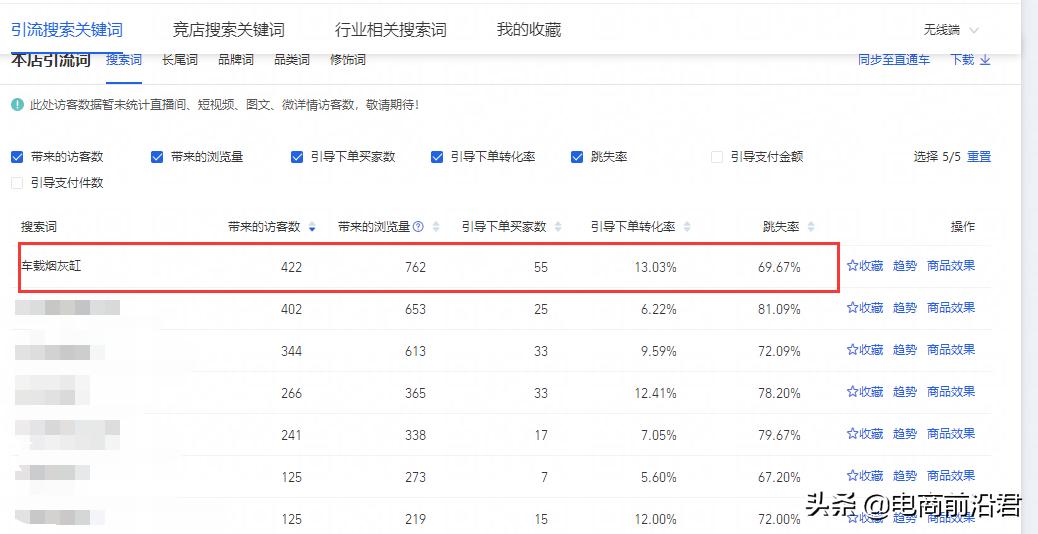This screenshot has width=1038, height=534.
Task: Click 趋势 for 车载烟灰缸 row
Action: pyautogui.click(x=905, y=266)
